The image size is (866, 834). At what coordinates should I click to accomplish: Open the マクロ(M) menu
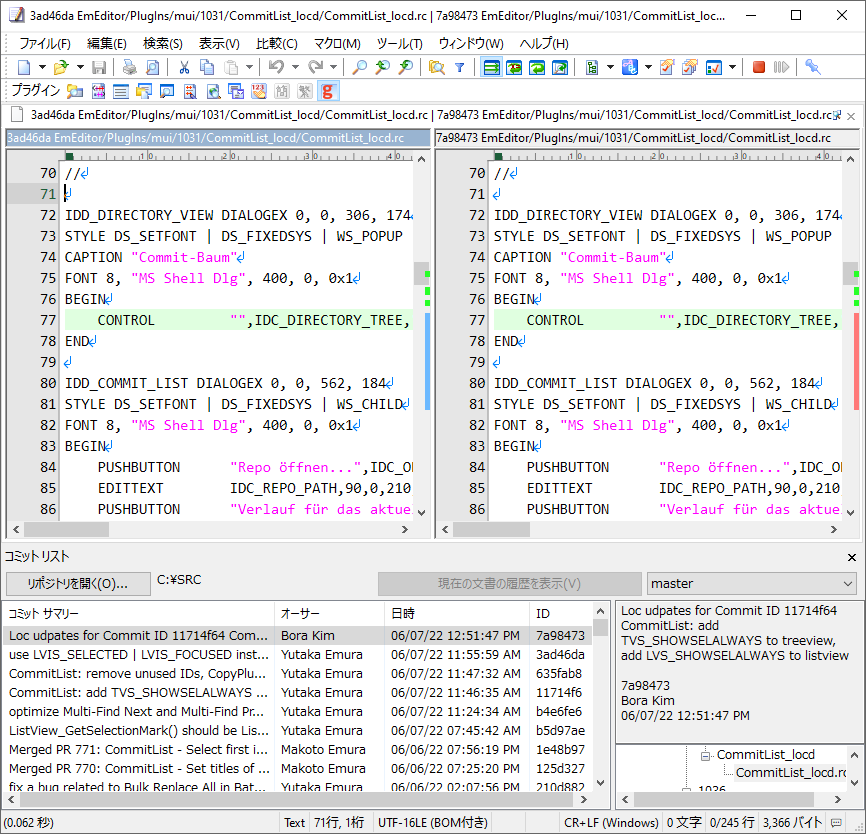(x=337, y=43)
